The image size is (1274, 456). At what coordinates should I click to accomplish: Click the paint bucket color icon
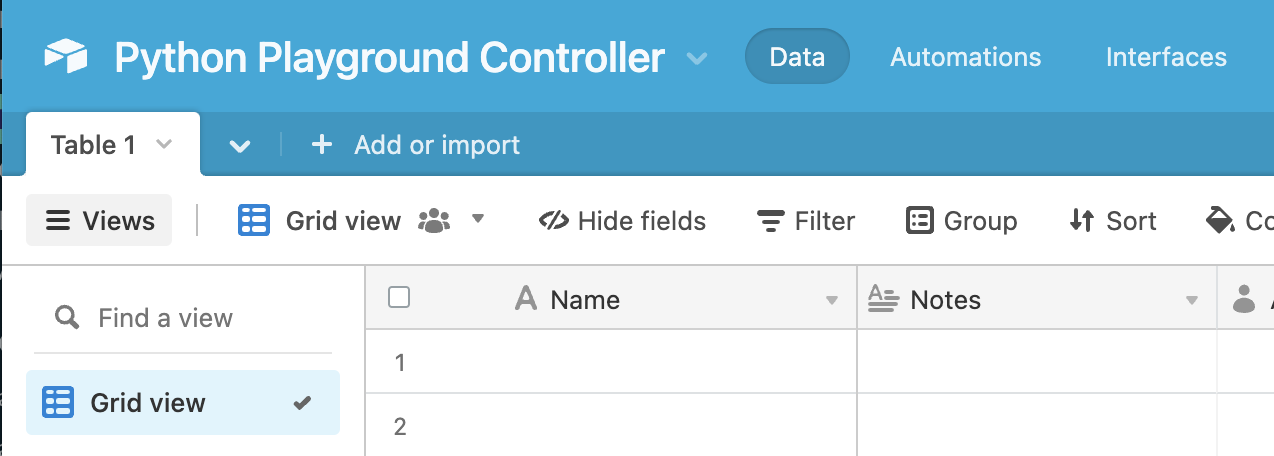pos(1220,221)
